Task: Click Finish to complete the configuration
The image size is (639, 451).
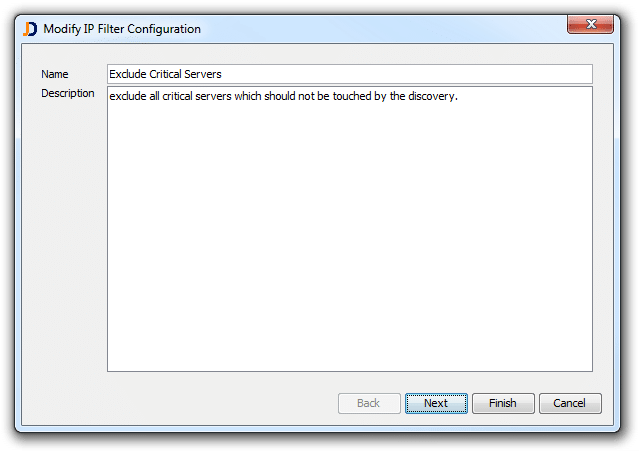Action: [x=502, y=403]
